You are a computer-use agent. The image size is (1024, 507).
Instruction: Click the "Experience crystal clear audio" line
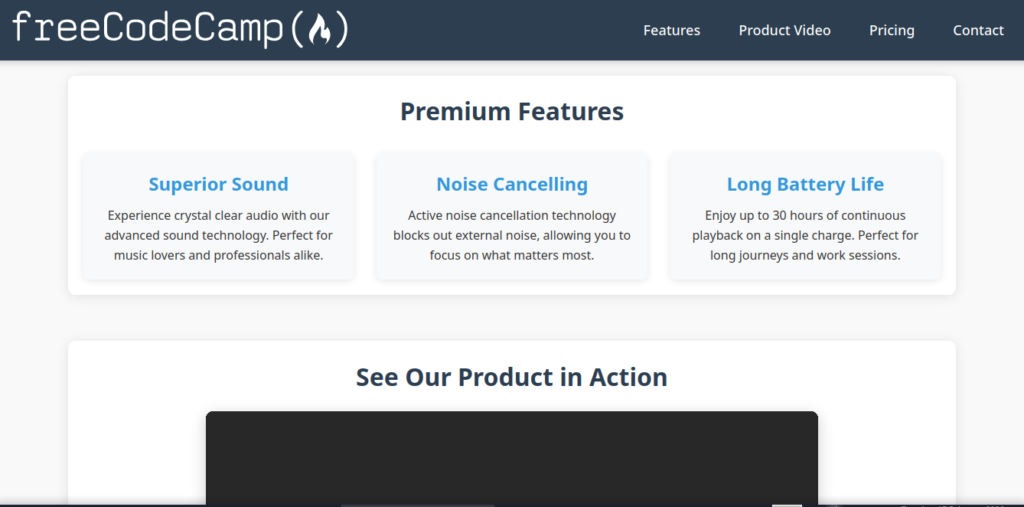tap(218, 215)
